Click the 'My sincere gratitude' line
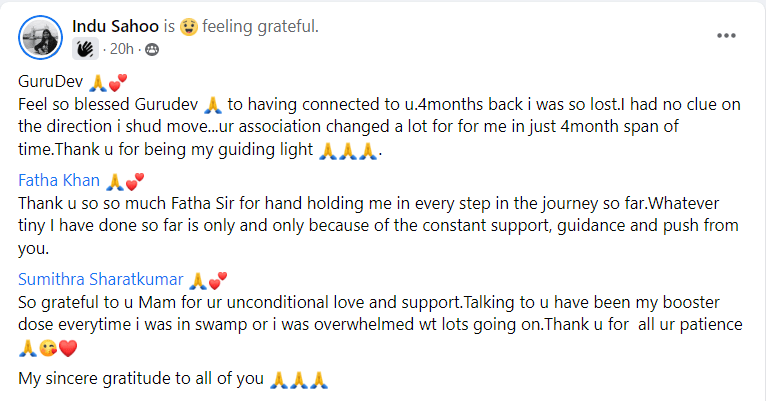Viewport: 766px width, 401px height. [x=142, y=379]
